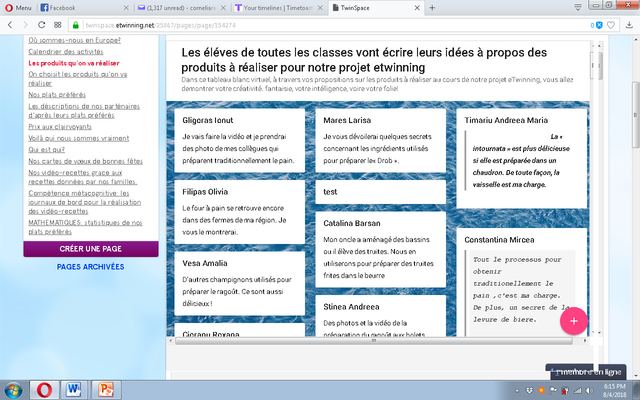This screenshot has height=400, width=640.
Task: Open 'Compétence métacognitive' link
Action: coord(84,202)
